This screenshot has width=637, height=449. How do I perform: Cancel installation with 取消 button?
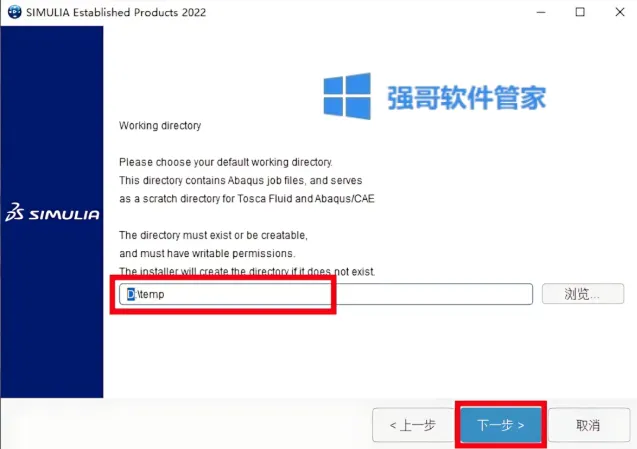(x=588, y=425)
